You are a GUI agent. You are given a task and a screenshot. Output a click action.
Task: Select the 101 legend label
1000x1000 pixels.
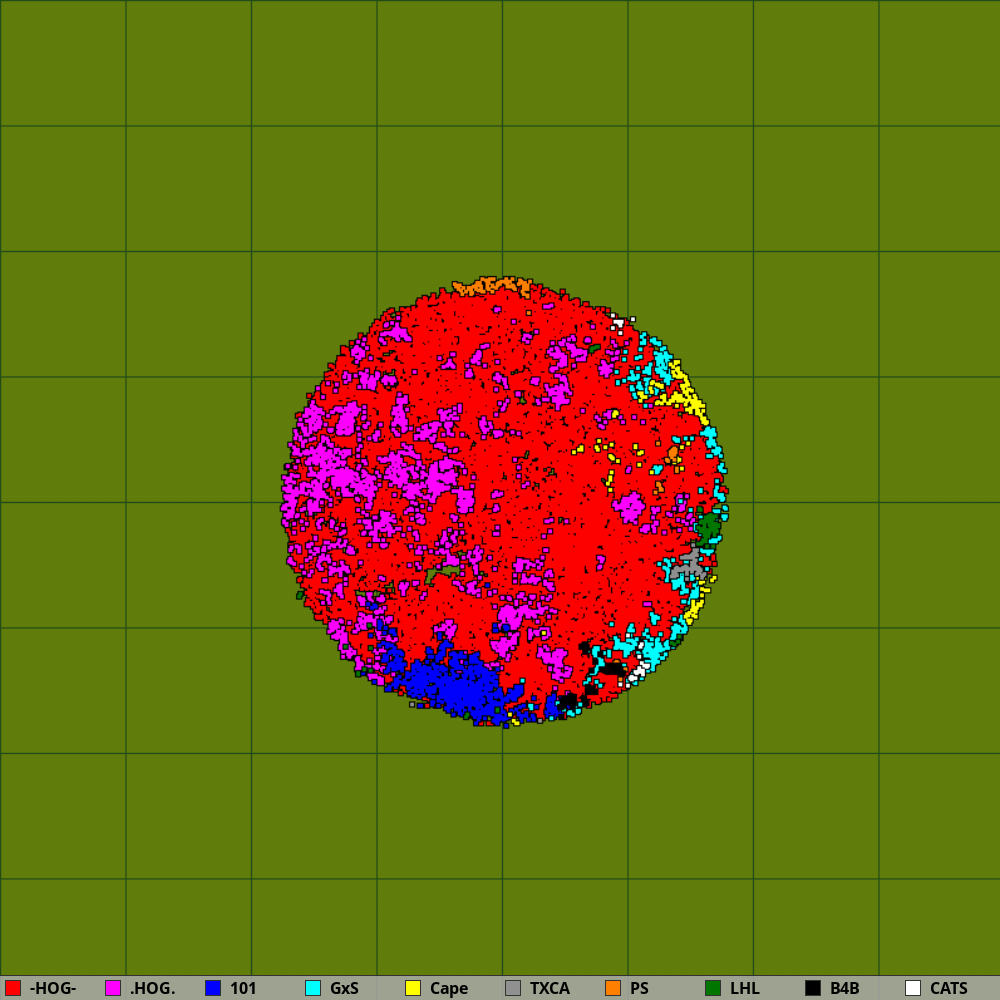(243, 989)
